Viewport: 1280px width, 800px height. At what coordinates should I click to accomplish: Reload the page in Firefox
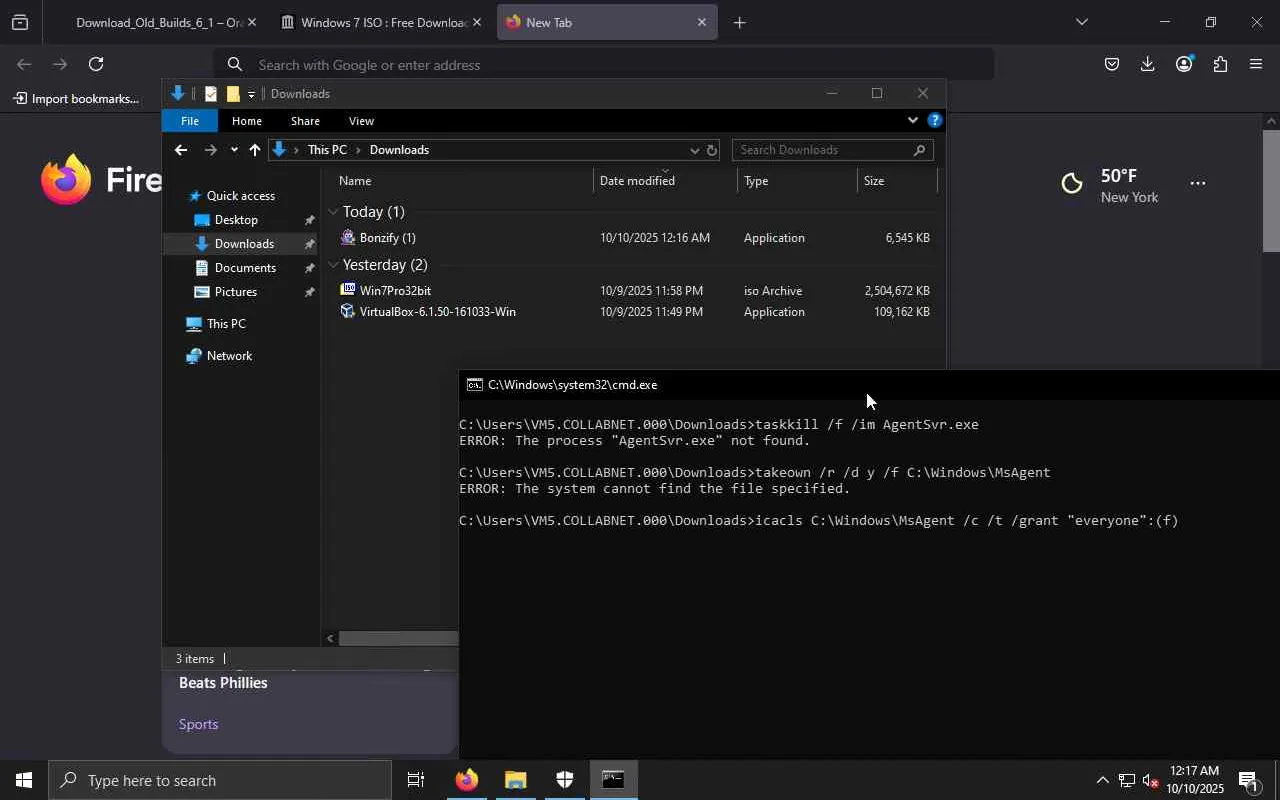click(x=96, y=65)
